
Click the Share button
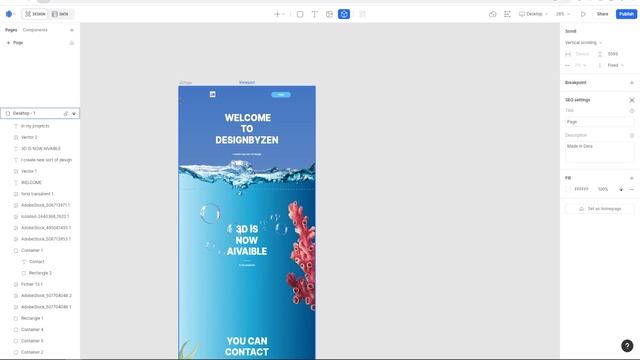coord(602,14)
